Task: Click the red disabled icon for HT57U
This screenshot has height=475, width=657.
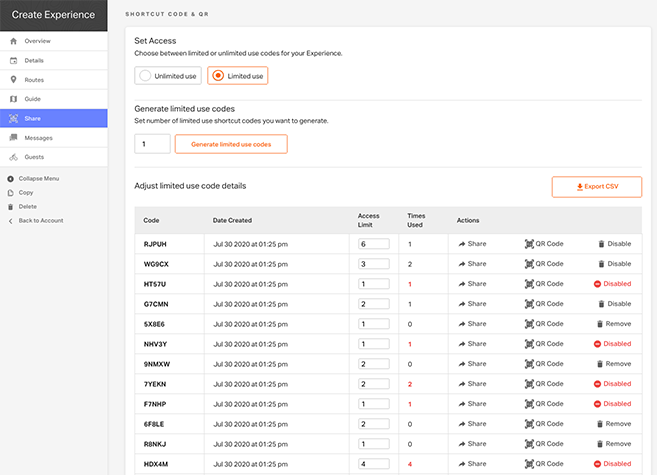Action: 598,284
